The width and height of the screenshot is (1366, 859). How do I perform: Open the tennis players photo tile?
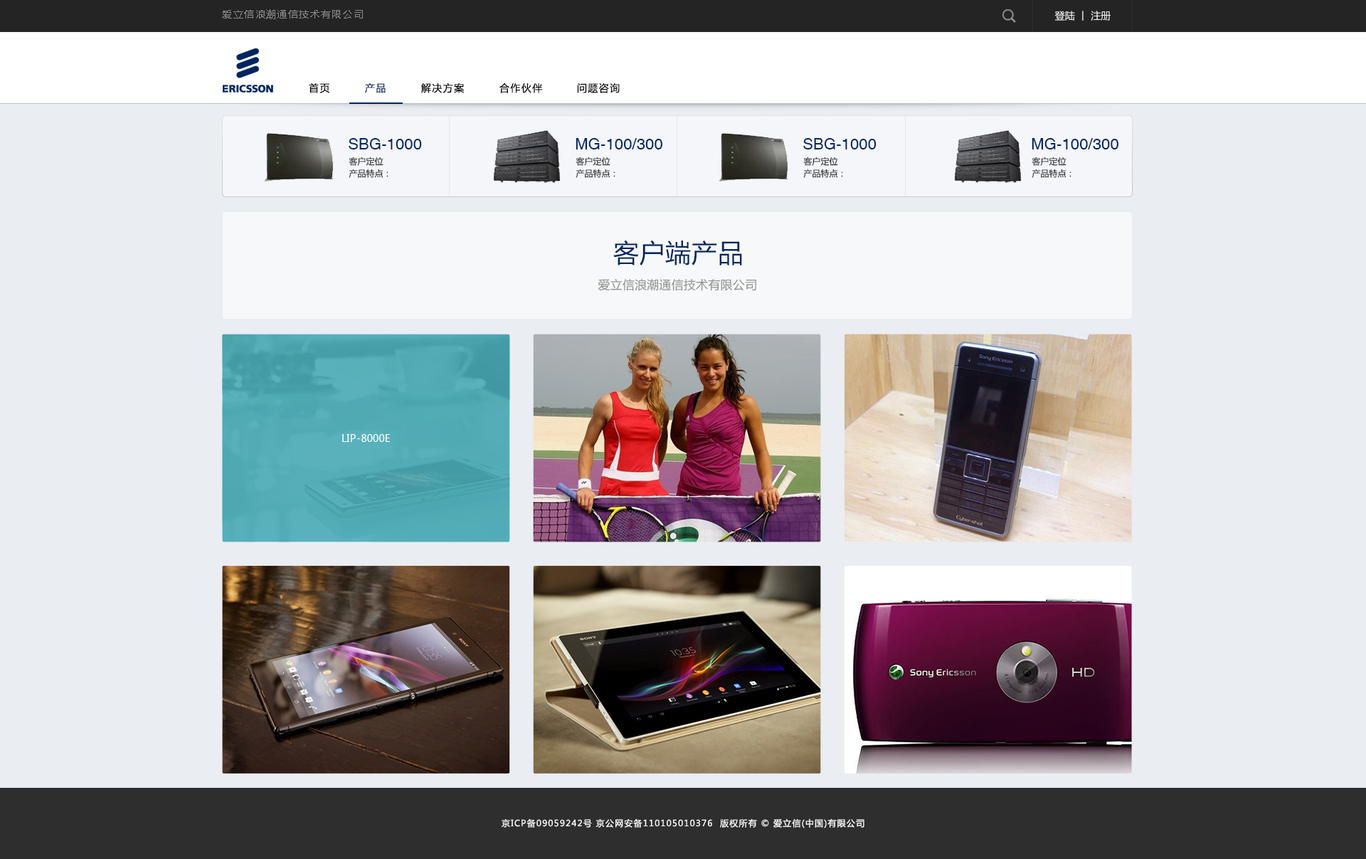coord(677,438)
